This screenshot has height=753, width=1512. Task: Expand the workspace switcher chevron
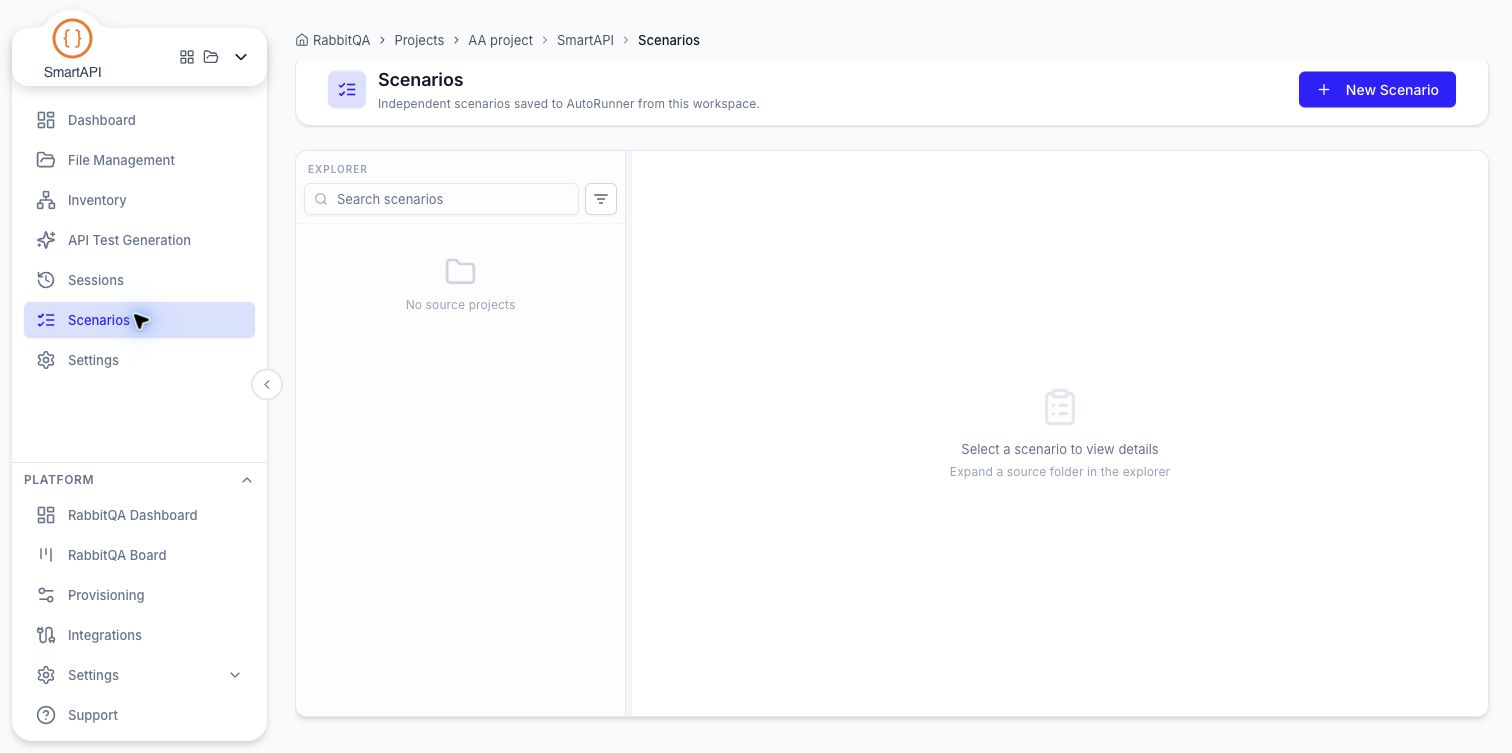[x=241, y=57]
